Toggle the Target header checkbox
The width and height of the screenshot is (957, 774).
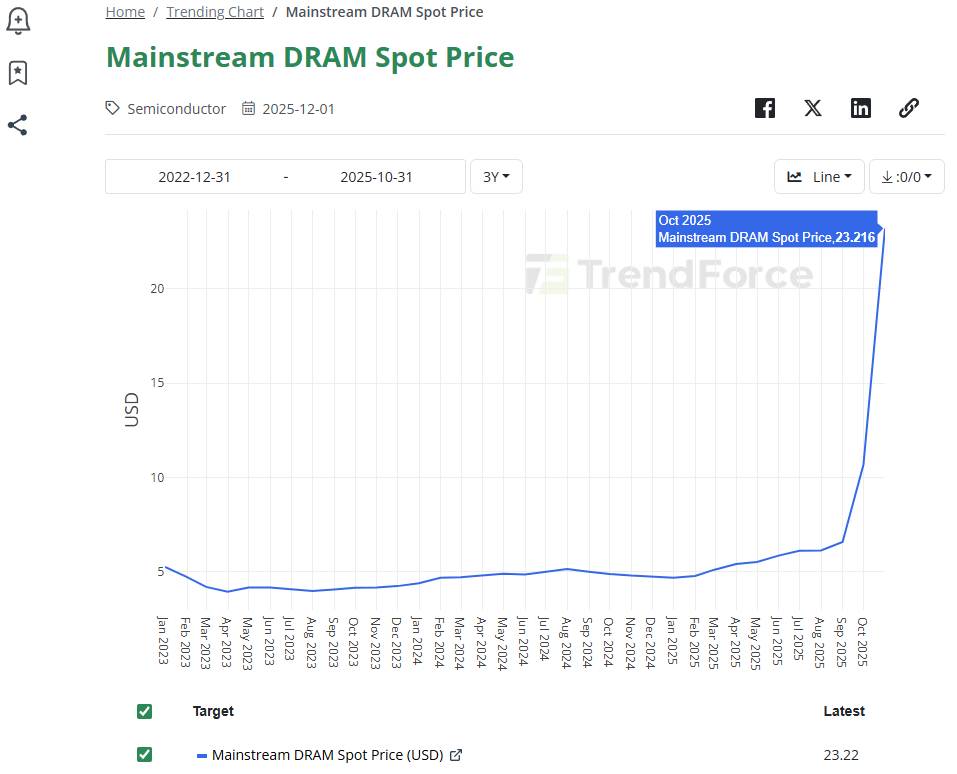point(145,711)
